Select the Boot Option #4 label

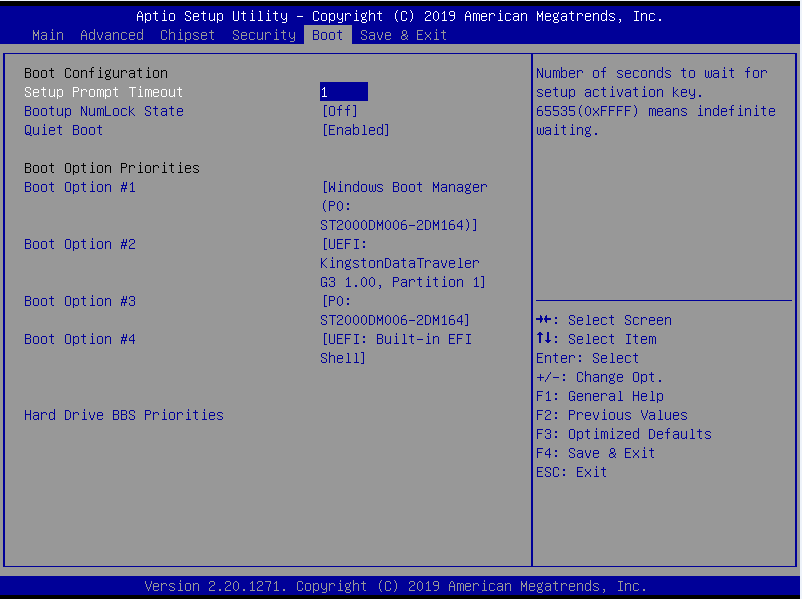(79, 339)
